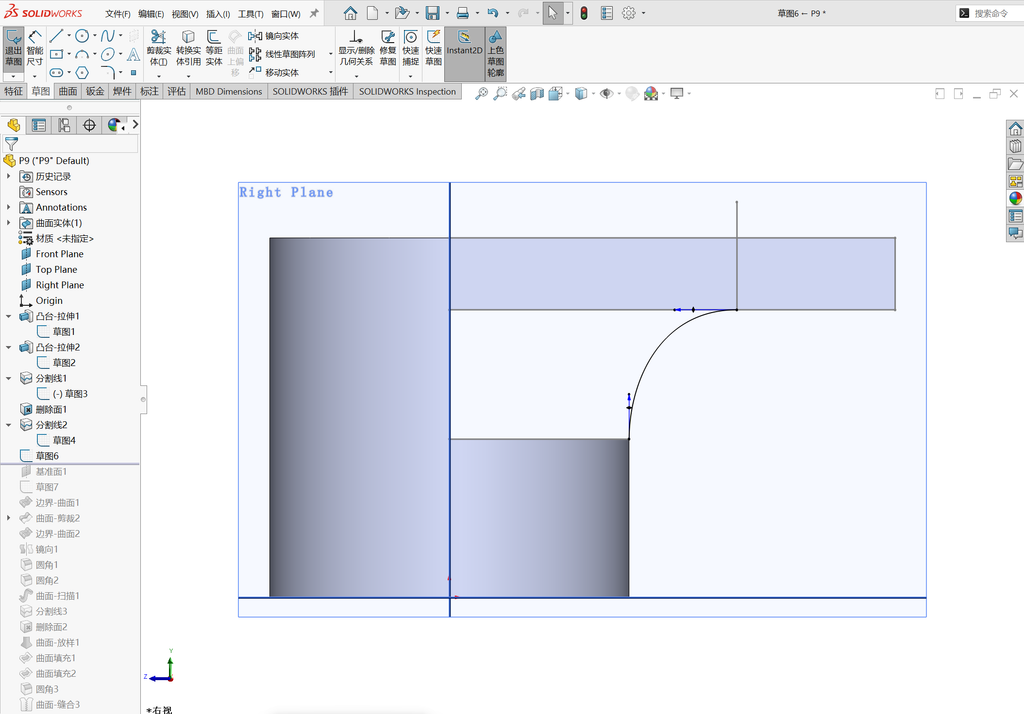Image resolution: width=1024 pixels, height=714 pixels.
Task: Collapse the 凸台-拉伸1 feature node
Action: click(8, 316)
